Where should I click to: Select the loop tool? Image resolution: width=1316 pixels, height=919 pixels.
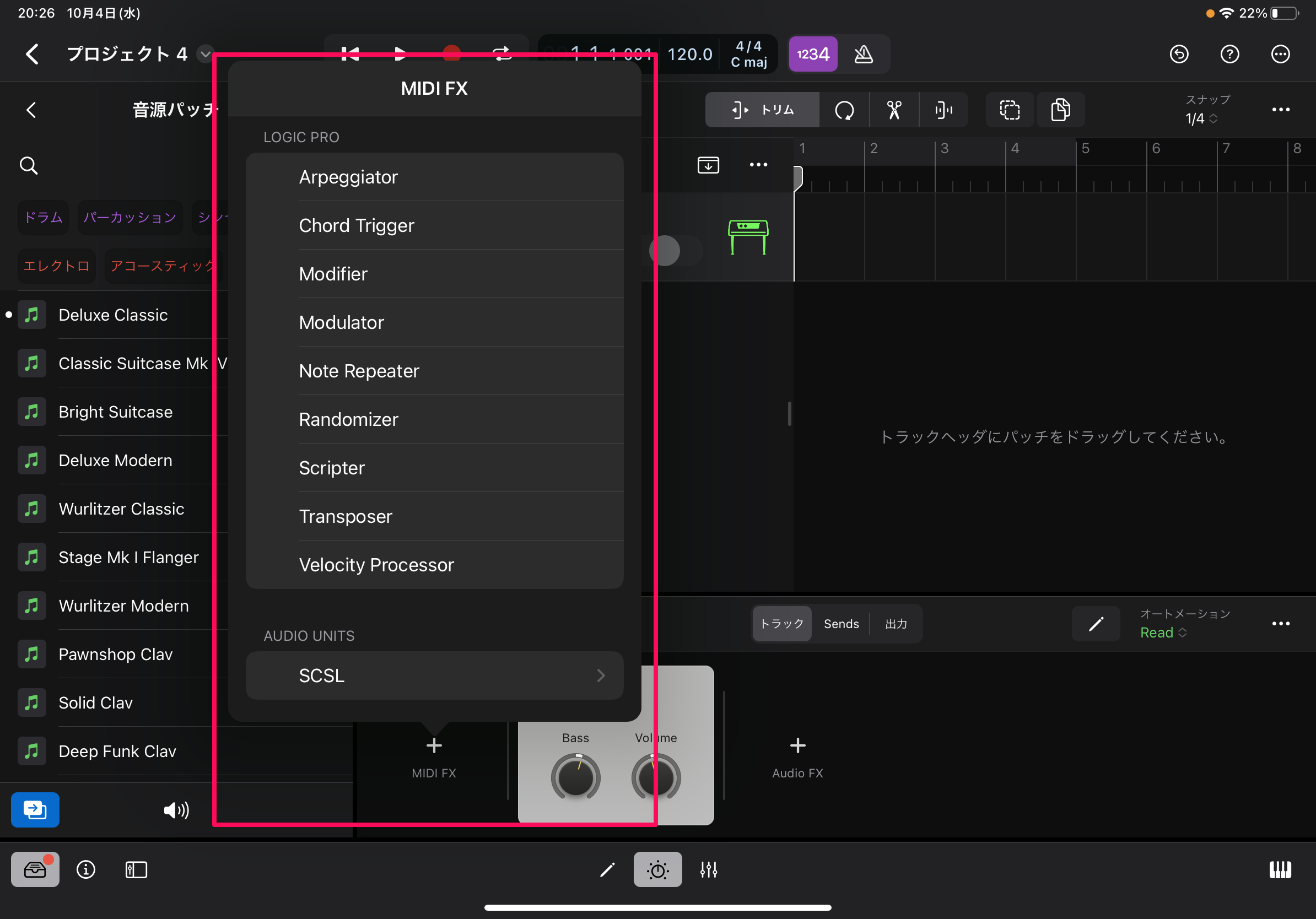[x=844, y=110]
